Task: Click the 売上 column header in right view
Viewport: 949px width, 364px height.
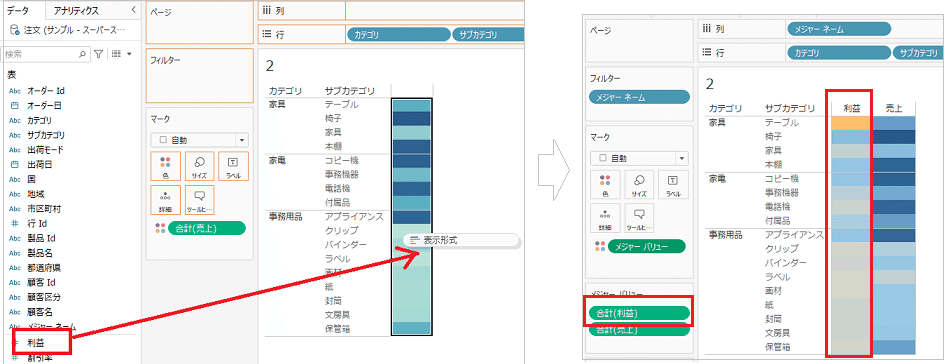Action: coord(893,108)
